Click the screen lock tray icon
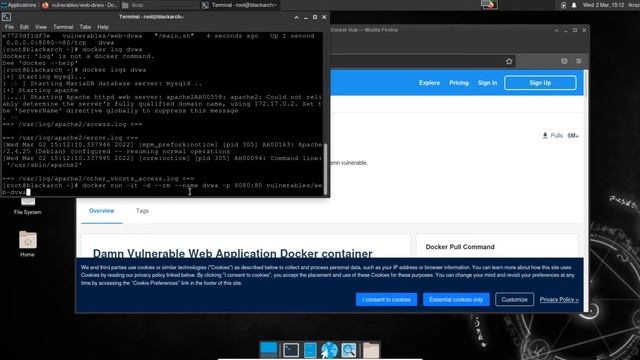640x360 pixels. 563,5
